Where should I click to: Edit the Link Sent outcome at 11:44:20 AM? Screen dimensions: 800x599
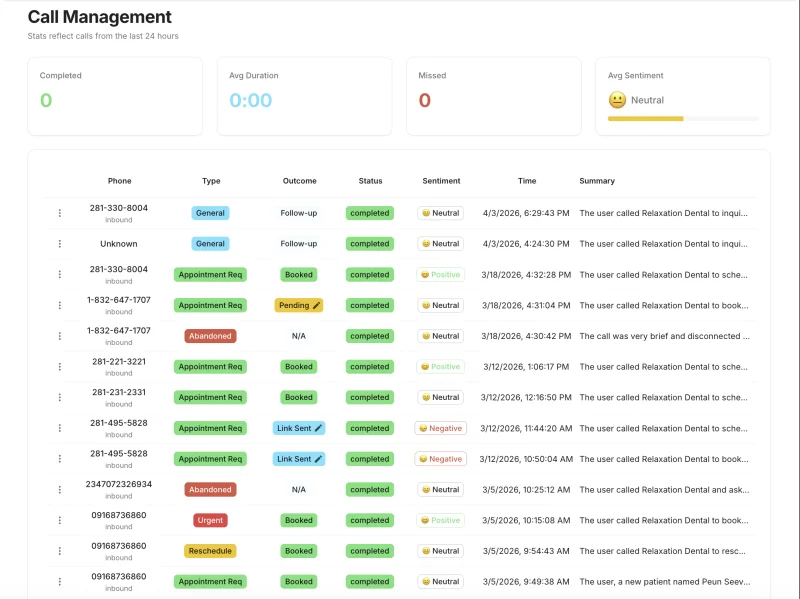coord(319,428)
